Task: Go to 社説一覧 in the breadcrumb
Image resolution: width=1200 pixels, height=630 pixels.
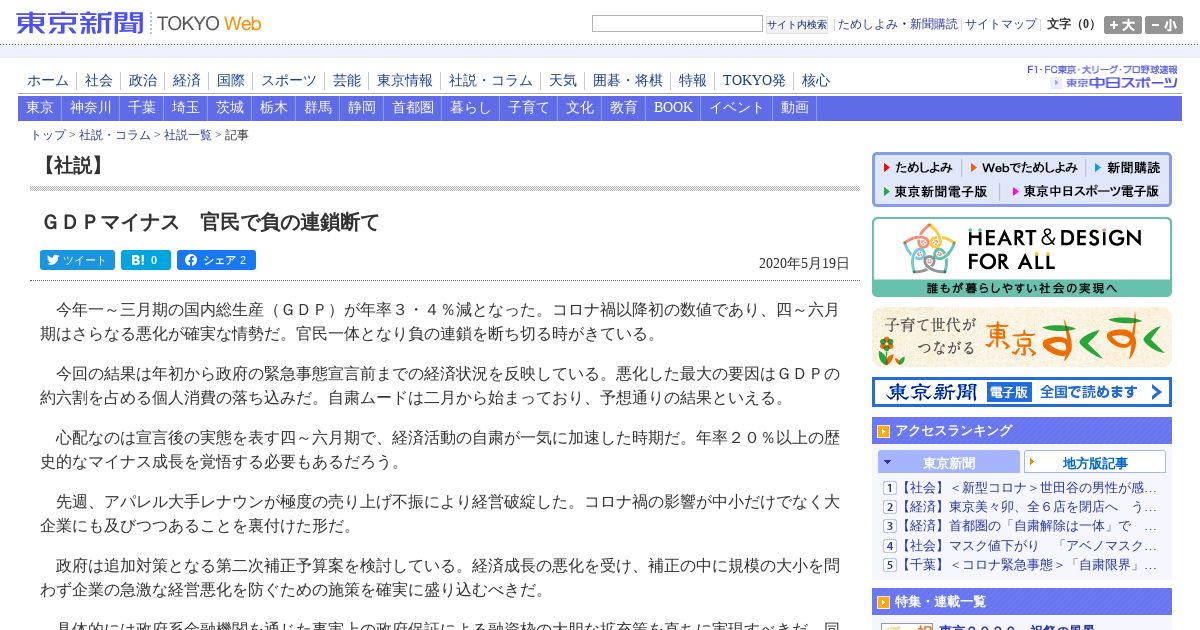Action: tap(188, 135)
